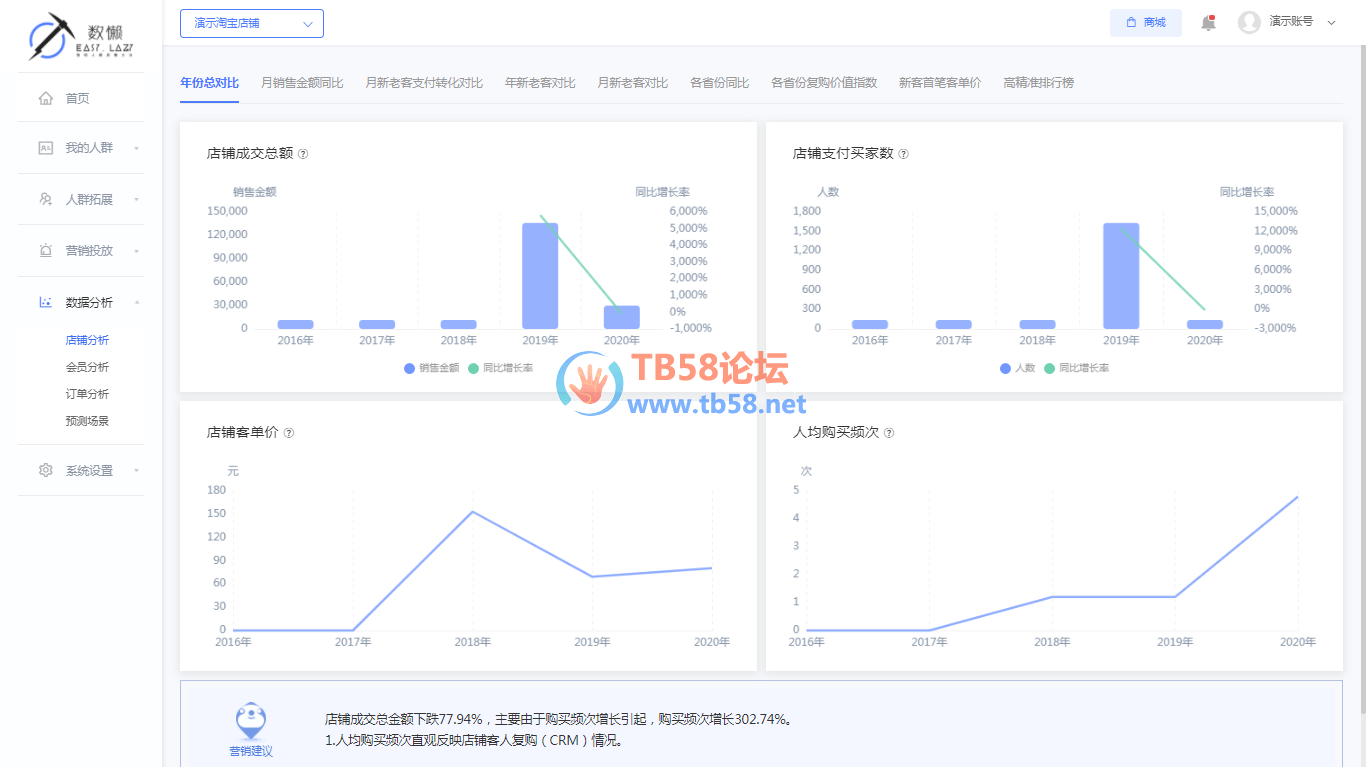Switch to the 年份总对比 tab

tap(209, 83)
